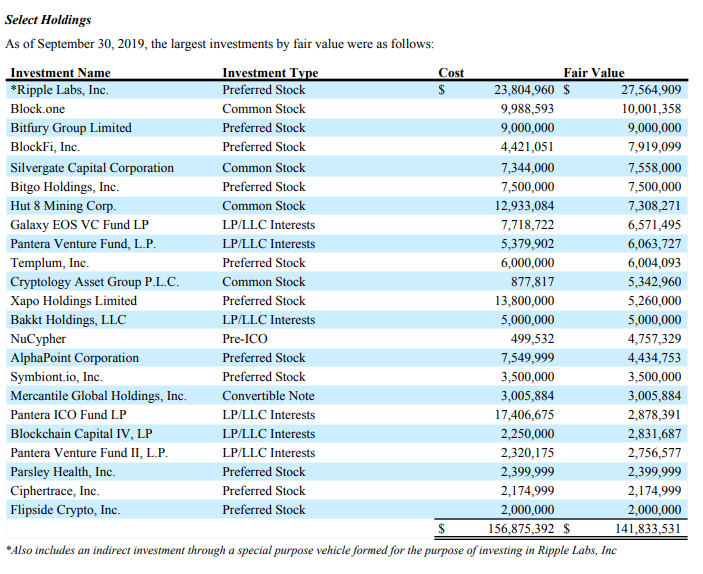
Task: Click the 'Fair Value' column header
Action: [x=594, y=73]
